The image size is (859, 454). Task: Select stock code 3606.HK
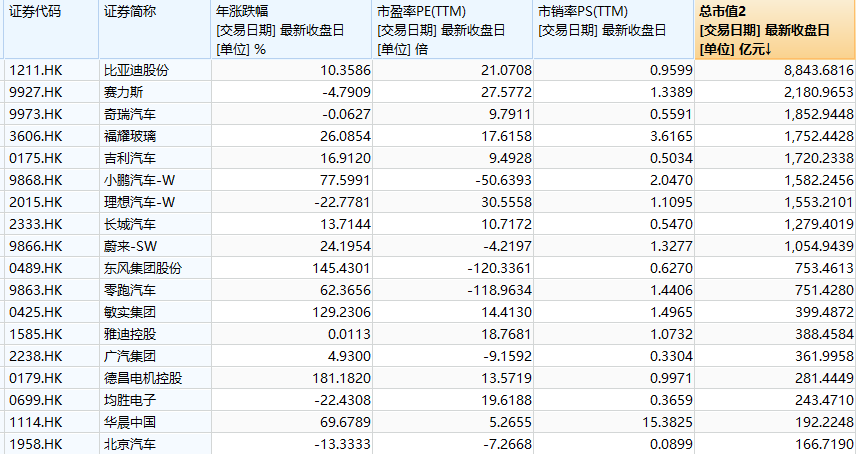tap(36, 136)
